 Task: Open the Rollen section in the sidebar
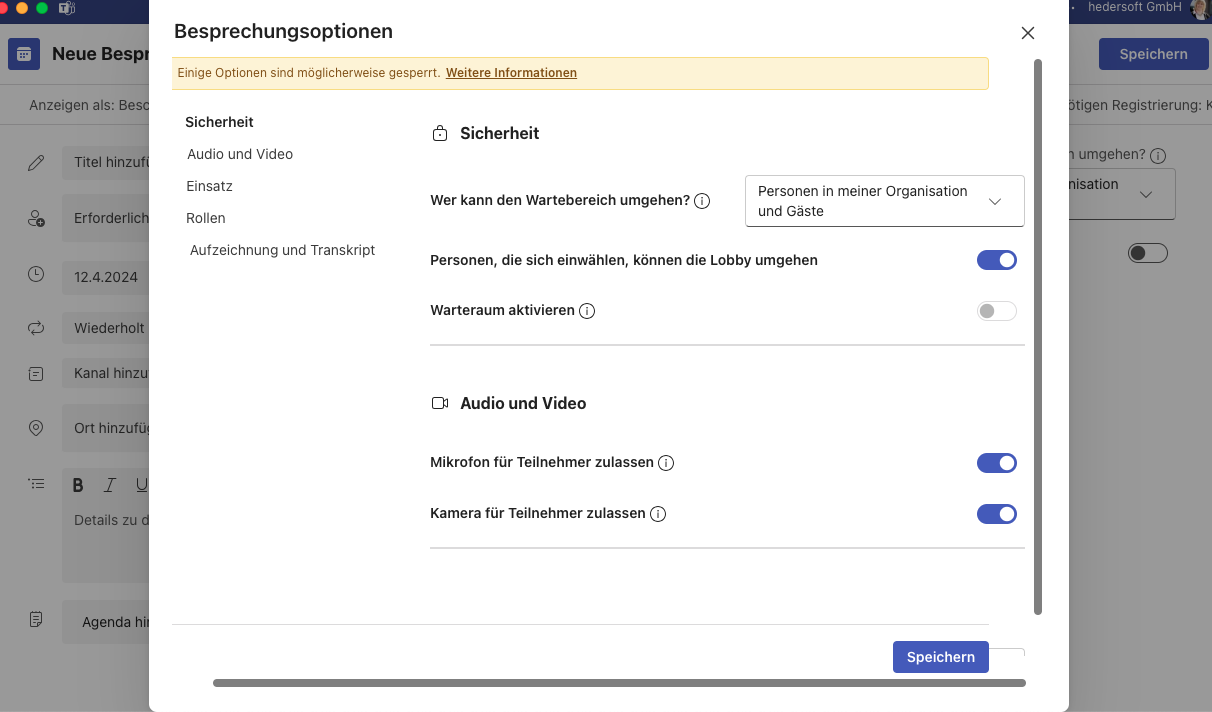click(x=206, y=218)
